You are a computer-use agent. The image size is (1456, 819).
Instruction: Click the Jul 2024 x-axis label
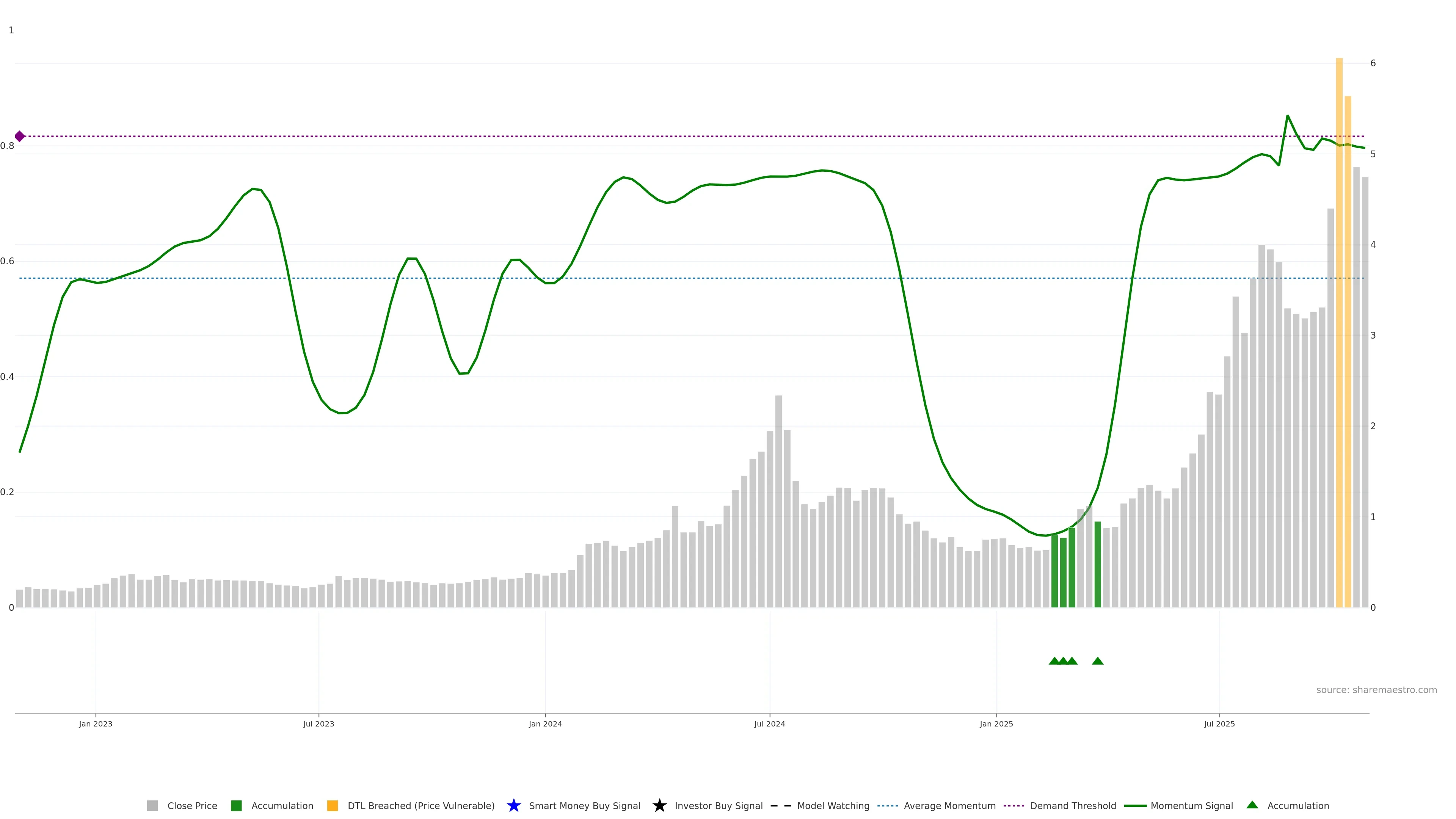coord(769,724)
